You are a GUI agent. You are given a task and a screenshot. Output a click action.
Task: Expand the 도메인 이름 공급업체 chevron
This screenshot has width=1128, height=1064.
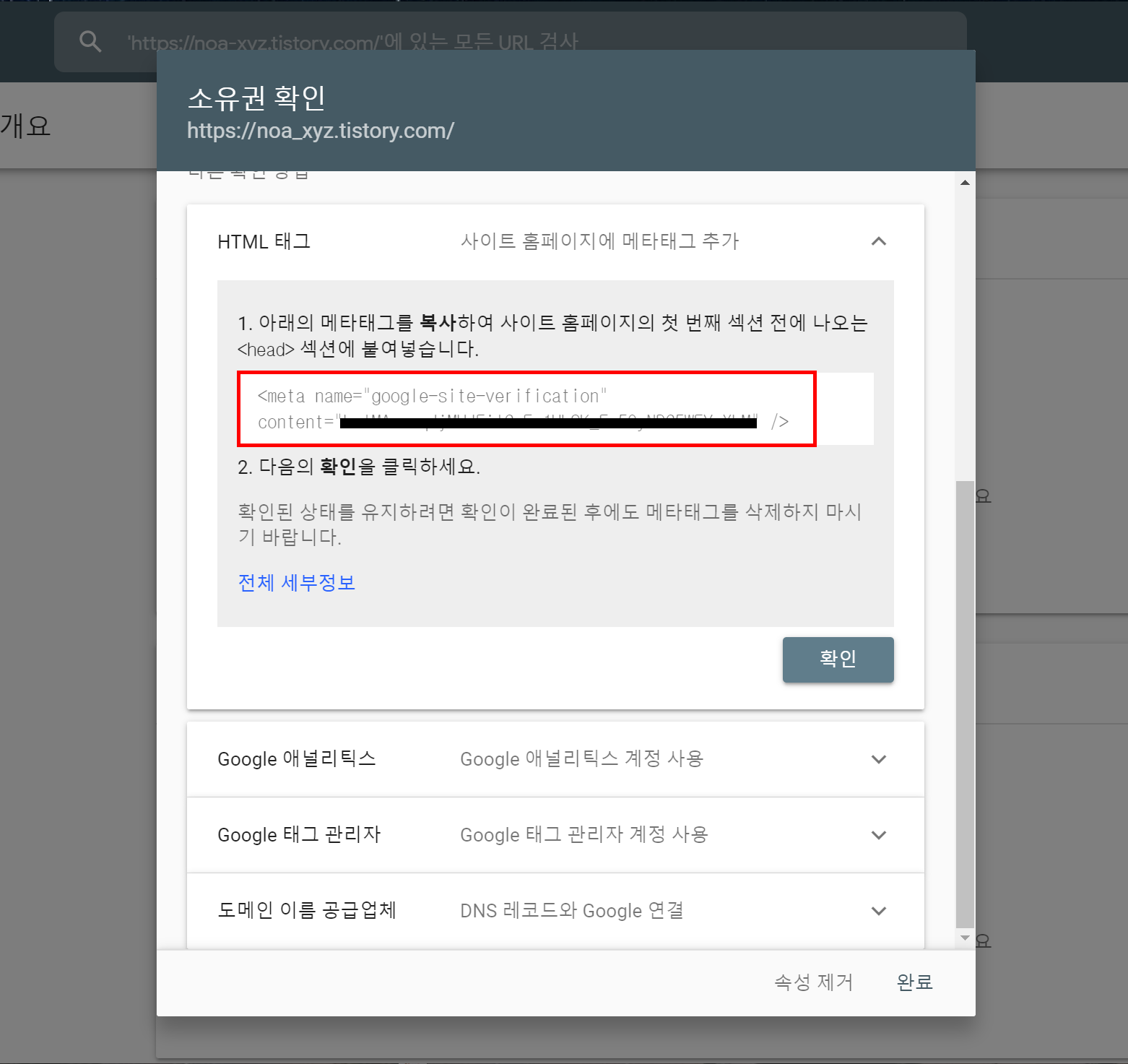(x=879, y=911)
